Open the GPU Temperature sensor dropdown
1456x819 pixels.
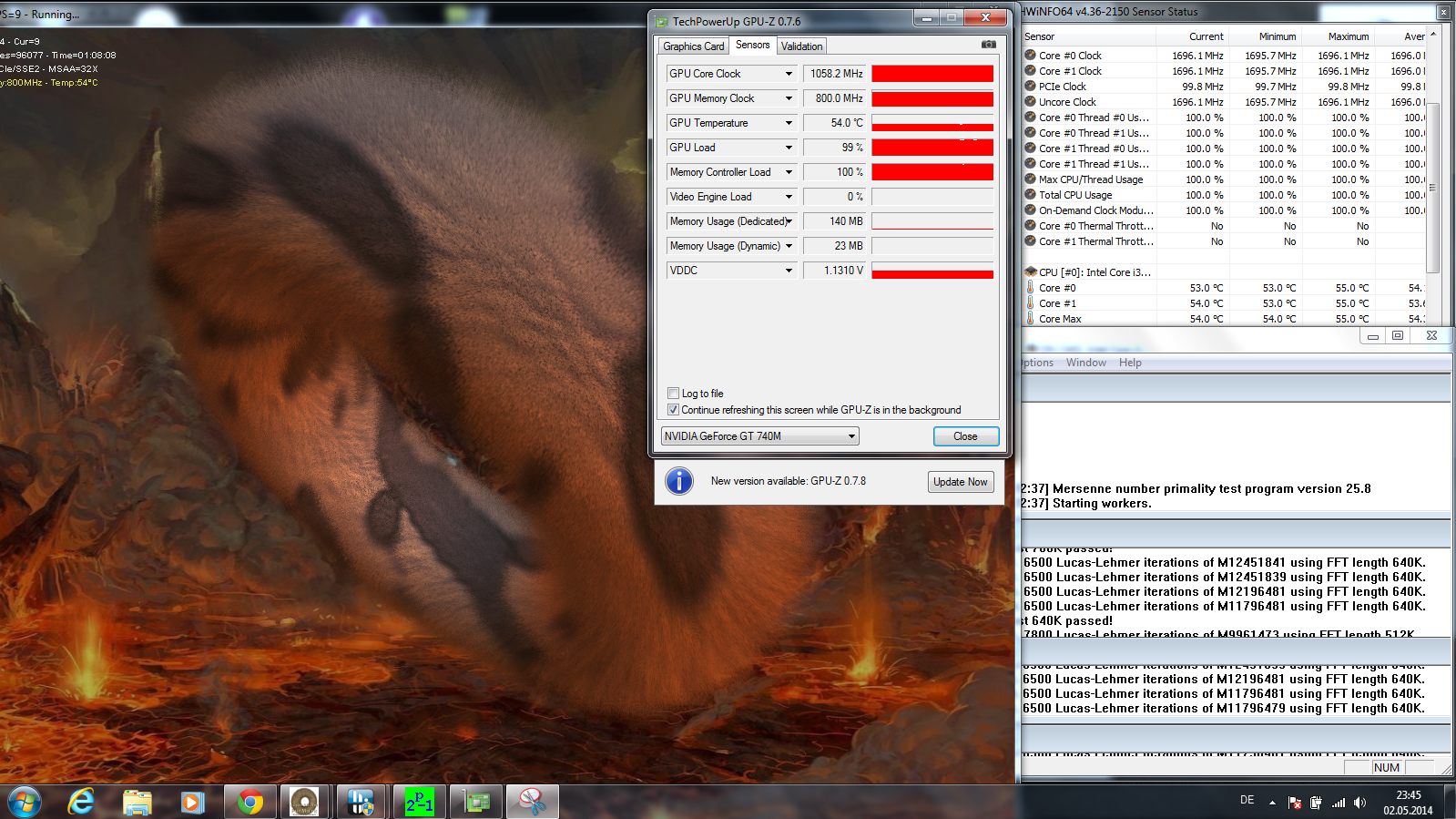789,123
